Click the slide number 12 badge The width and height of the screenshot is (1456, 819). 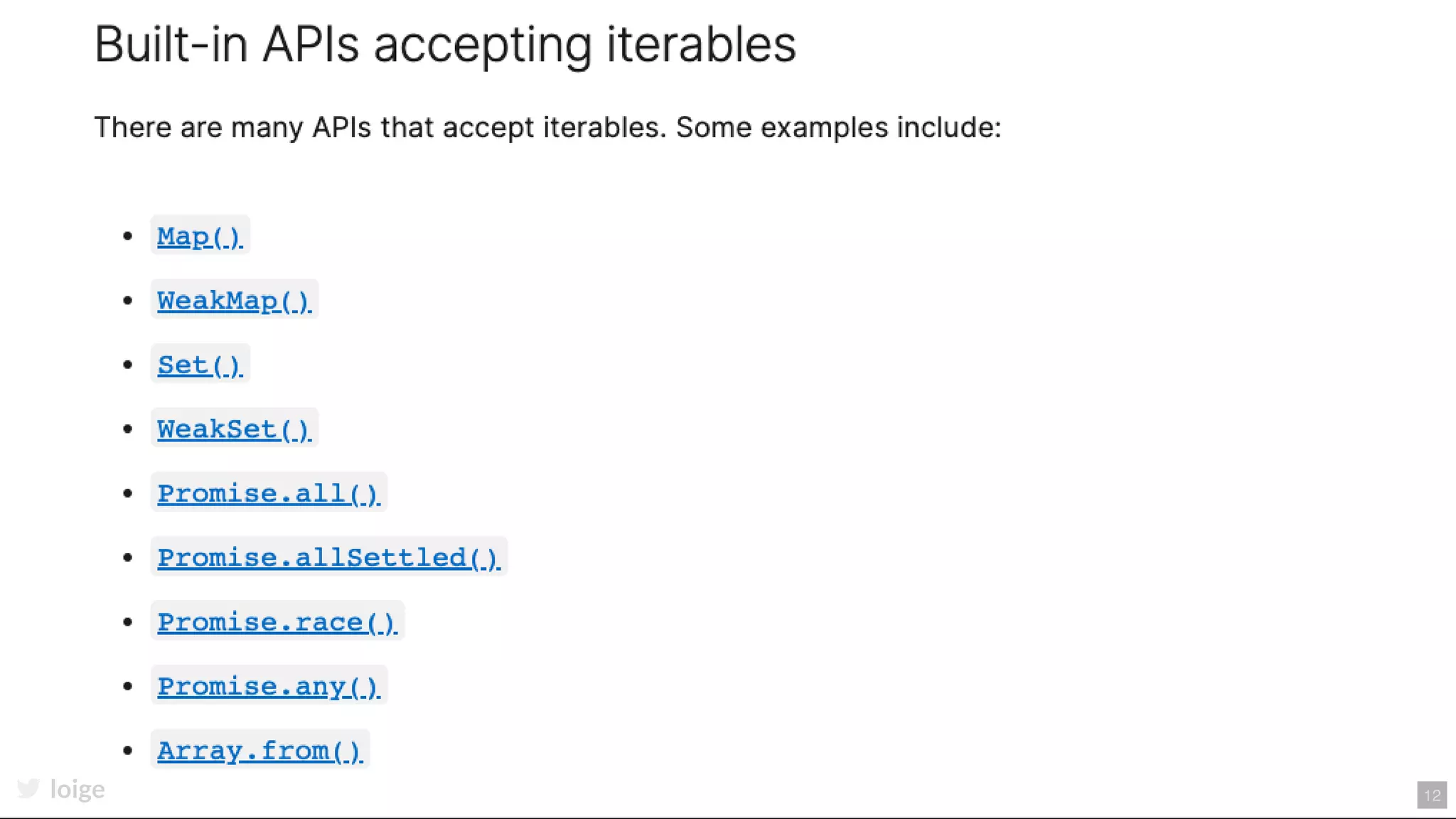(x=1432, y=795)
